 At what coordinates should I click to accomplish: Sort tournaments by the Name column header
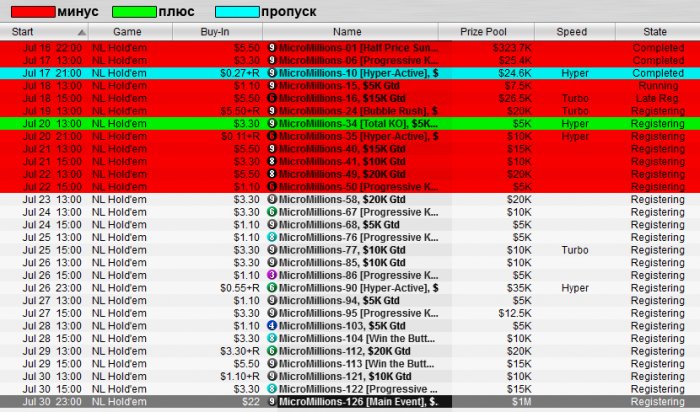tap(347, 32)
